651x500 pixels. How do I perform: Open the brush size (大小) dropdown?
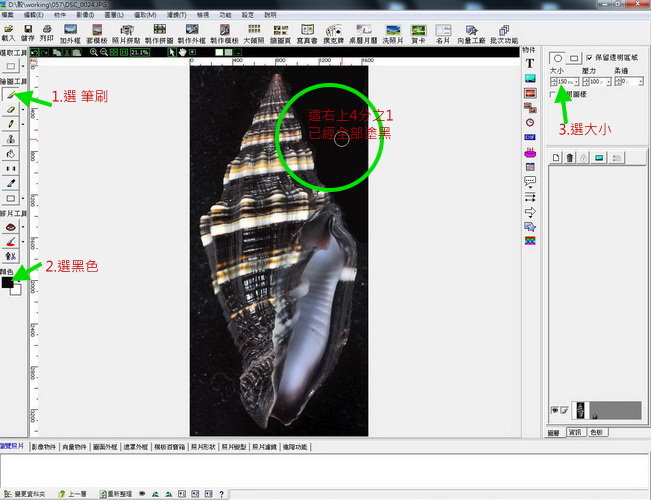tap(580, 82)
